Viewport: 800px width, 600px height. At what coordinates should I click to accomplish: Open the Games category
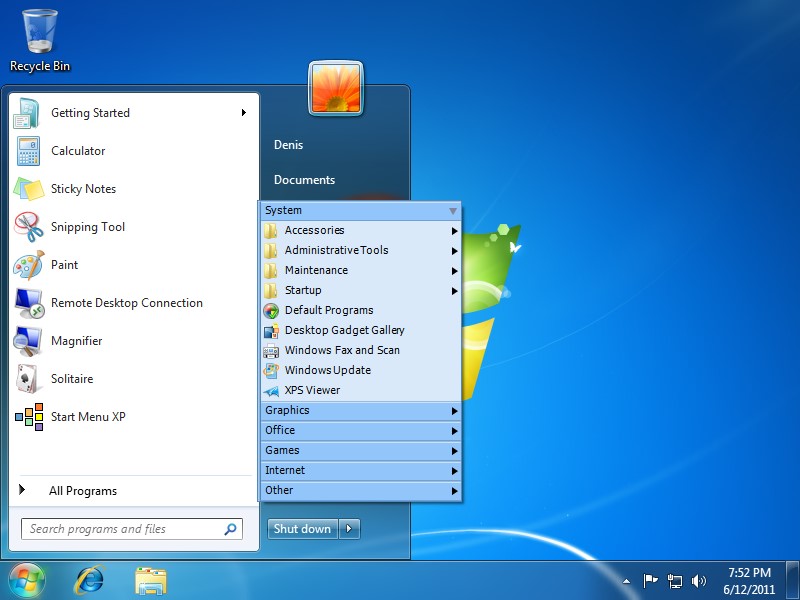[361, 451]
